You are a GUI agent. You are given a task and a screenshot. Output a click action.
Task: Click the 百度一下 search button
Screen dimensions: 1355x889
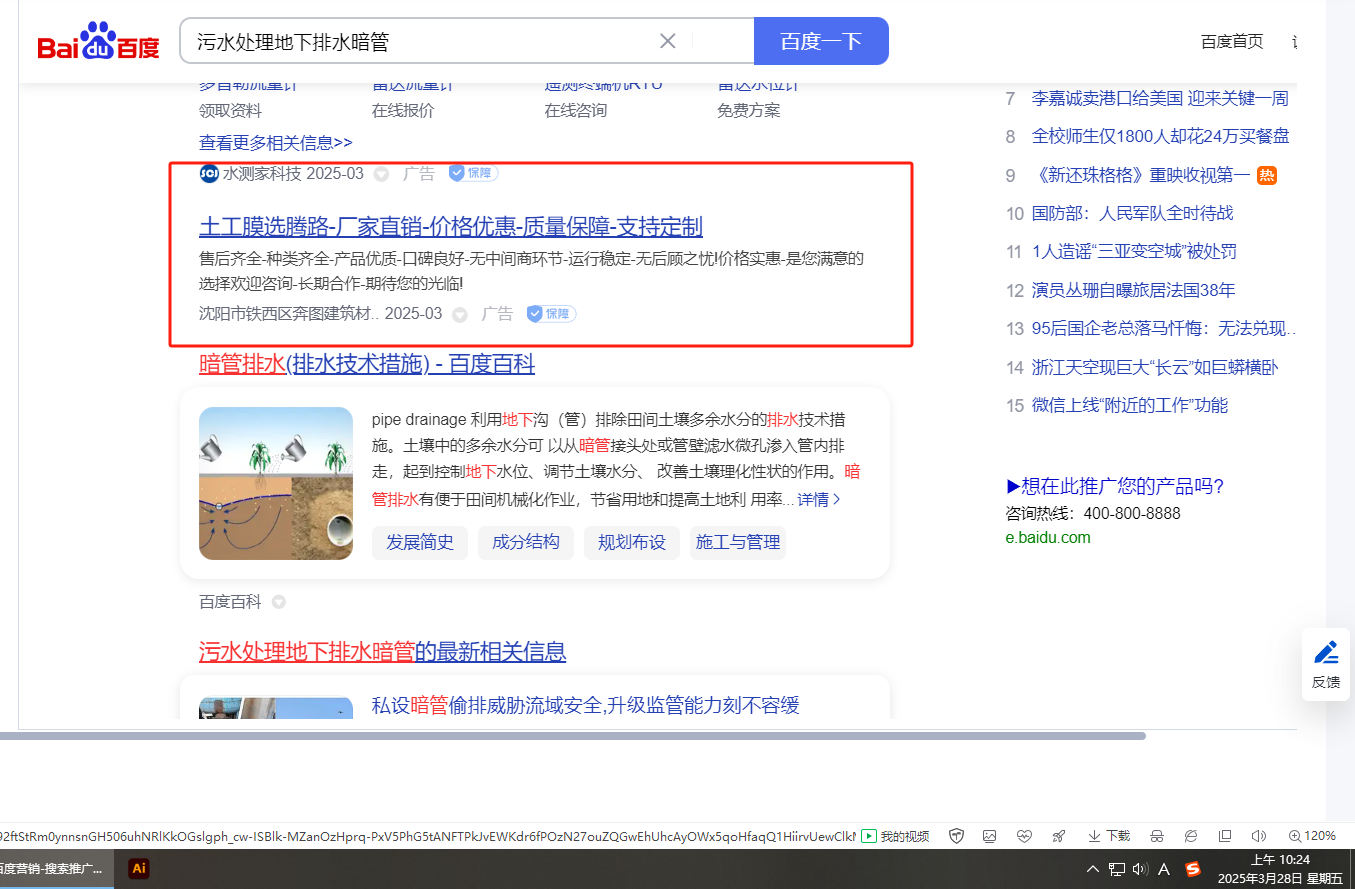[x=821, y=41]
